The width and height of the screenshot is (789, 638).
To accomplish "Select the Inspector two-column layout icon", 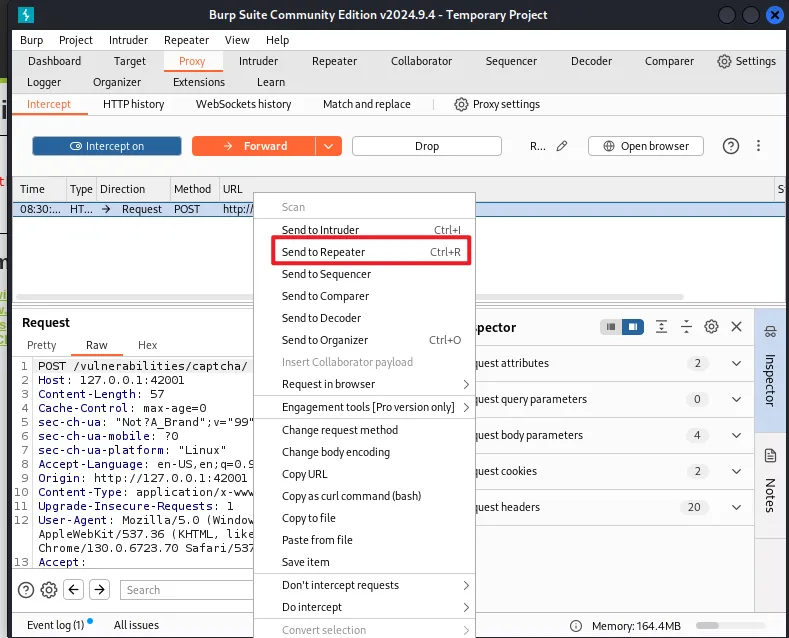I will pyautogui.click(x=633, y=327).
